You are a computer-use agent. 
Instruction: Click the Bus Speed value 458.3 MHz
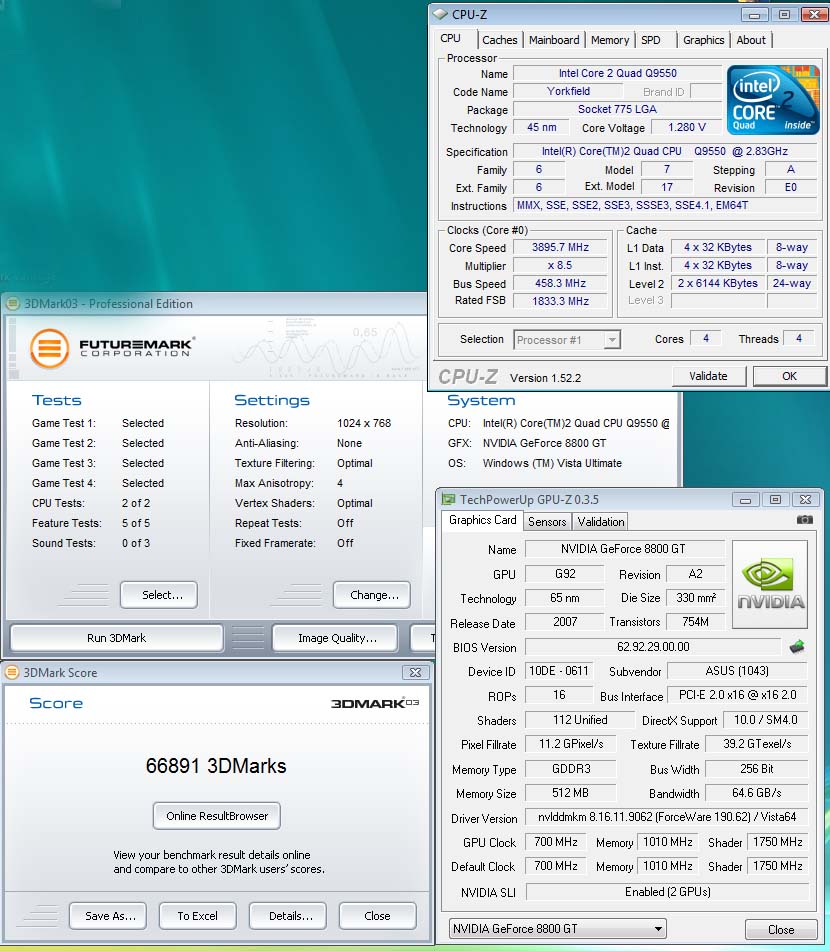561,283
